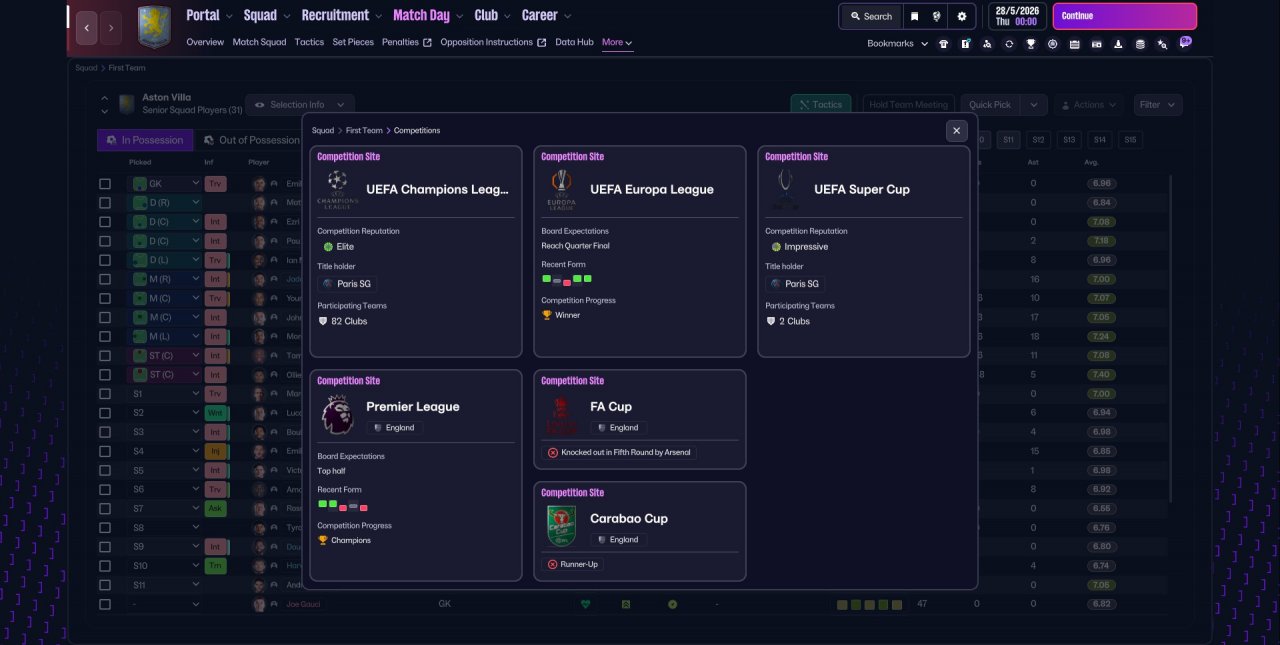Screen dimensions: 1280x645
Task: Click the UEFA Champions League logo
Action: [337, 189]
